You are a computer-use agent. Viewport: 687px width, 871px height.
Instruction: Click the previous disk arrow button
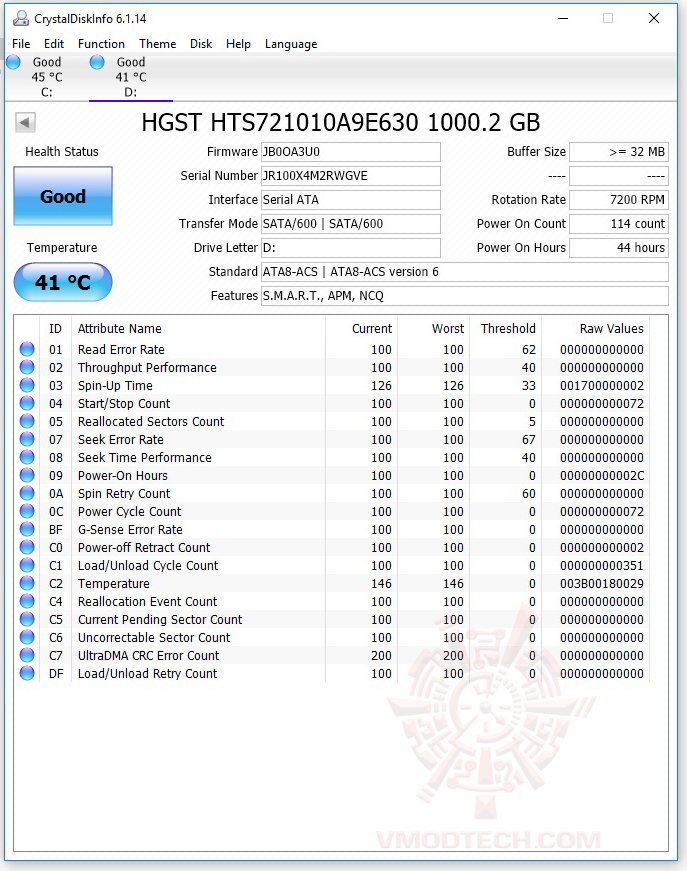coord(25,122)
